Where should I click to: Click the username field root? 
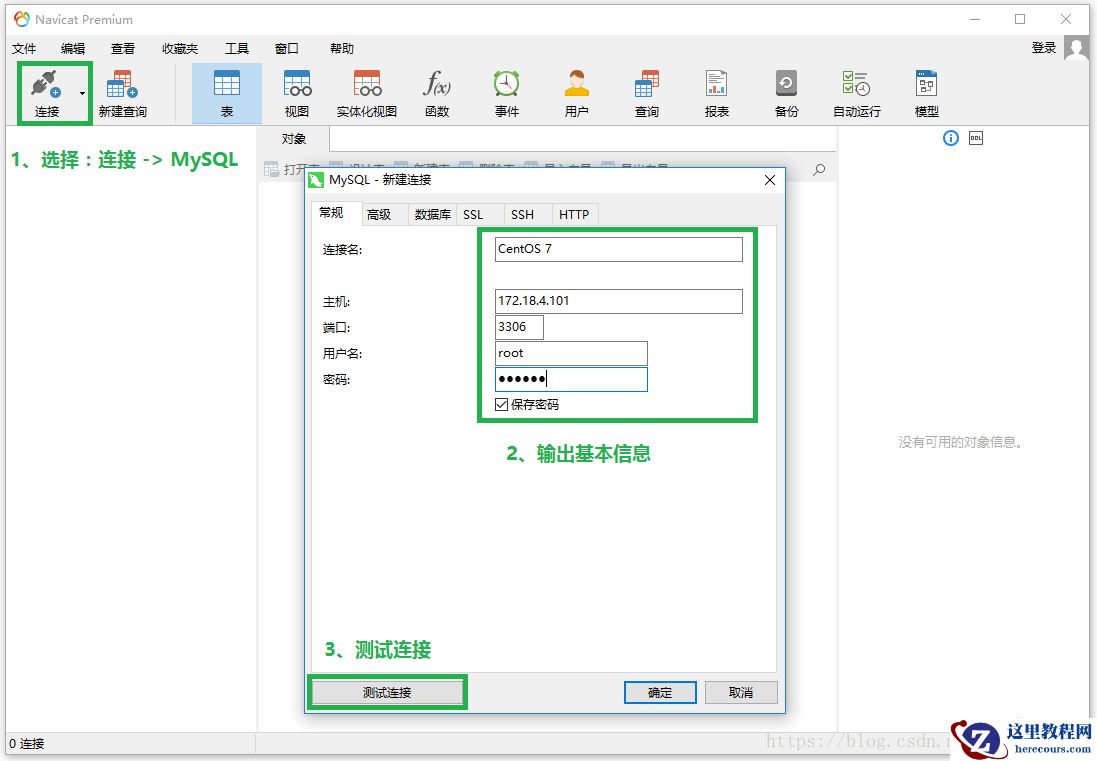point(571,353)
